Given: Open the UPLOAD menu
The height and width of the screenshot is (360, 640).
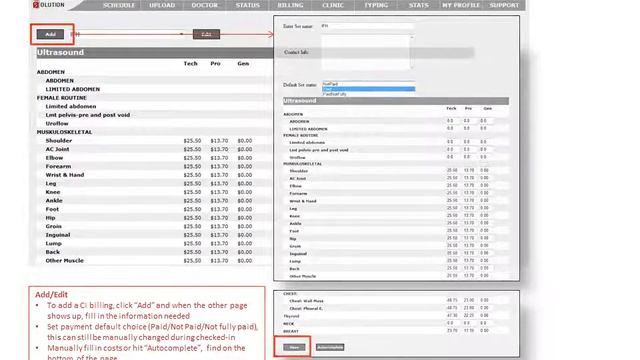Looking at the screenshot, I should pos(162,5).
